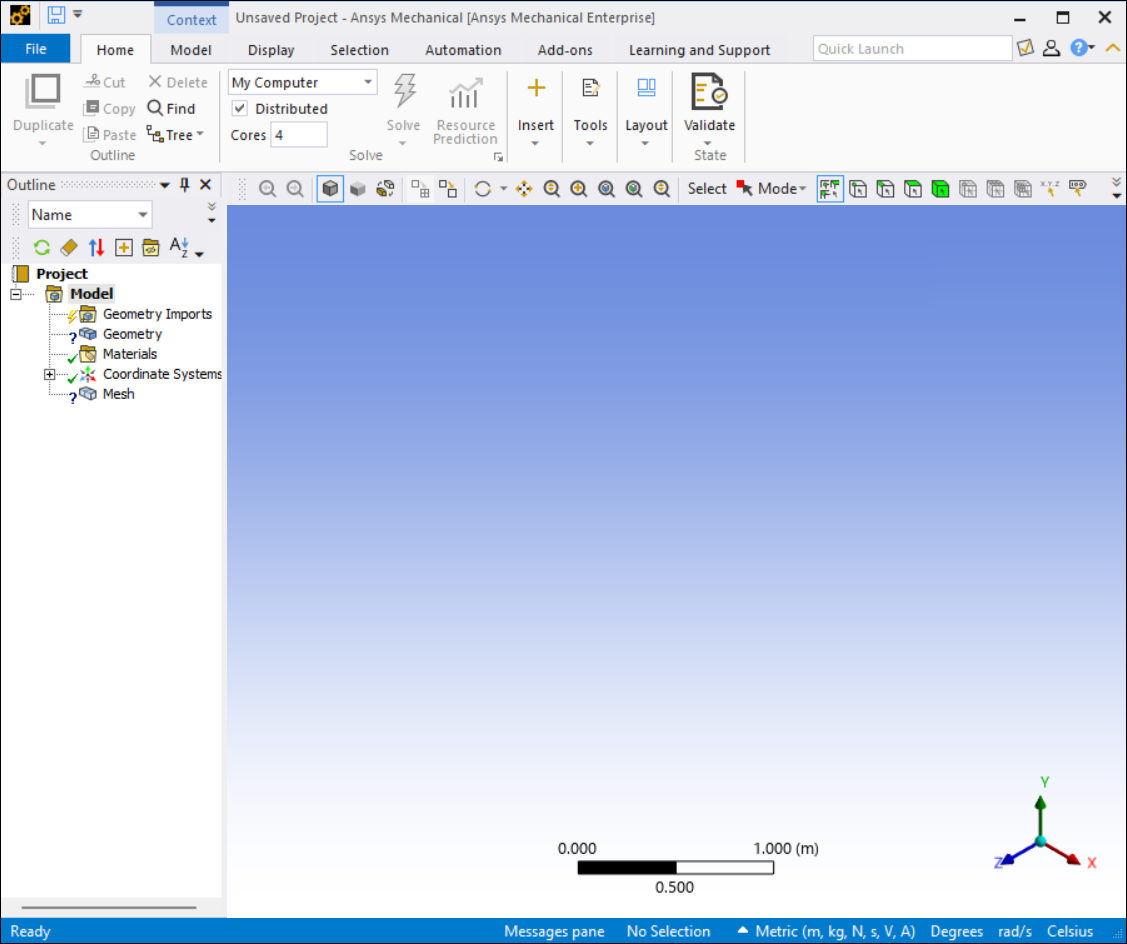Click the Quick Launch search box

coord(912,49)
